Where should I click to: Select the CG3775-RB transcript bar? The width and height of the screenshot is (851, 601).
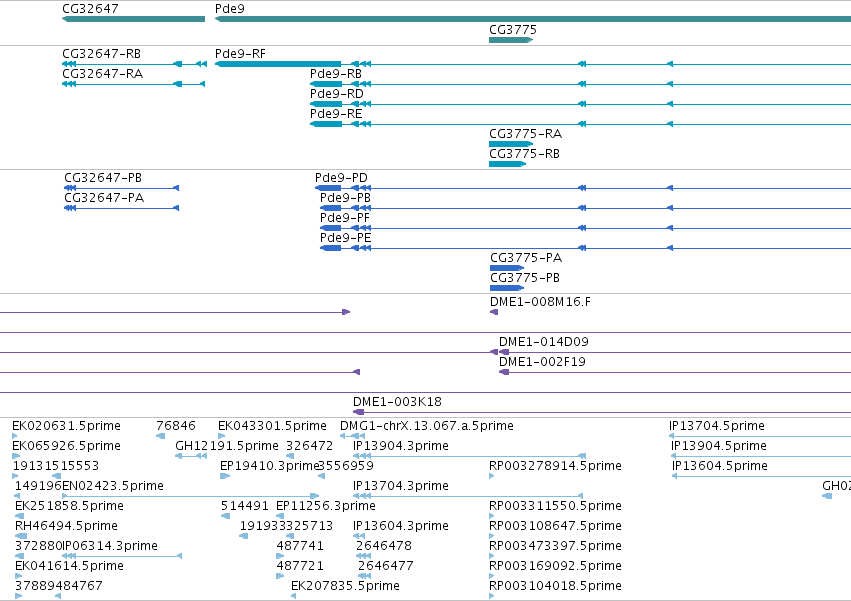(507, 164)
